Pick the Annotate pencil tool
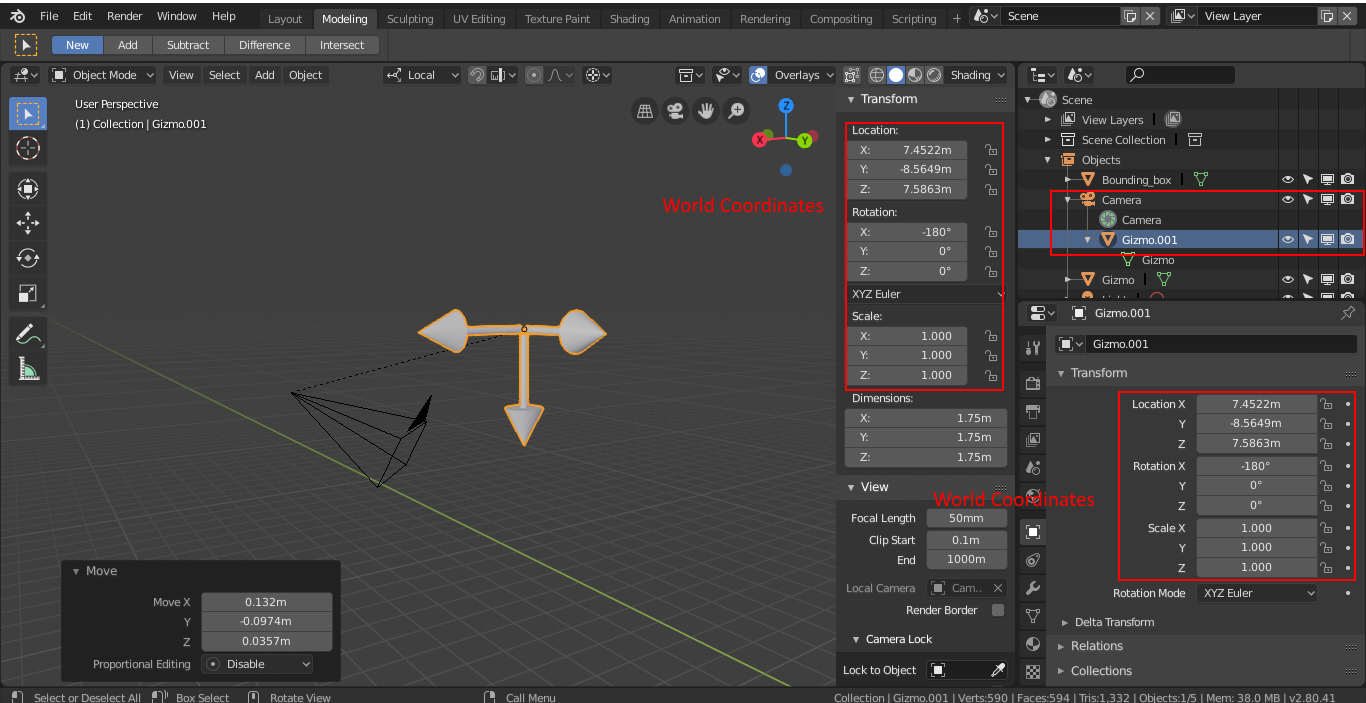This screenshot has height=703, width=1366. click(x=28, y=334)
